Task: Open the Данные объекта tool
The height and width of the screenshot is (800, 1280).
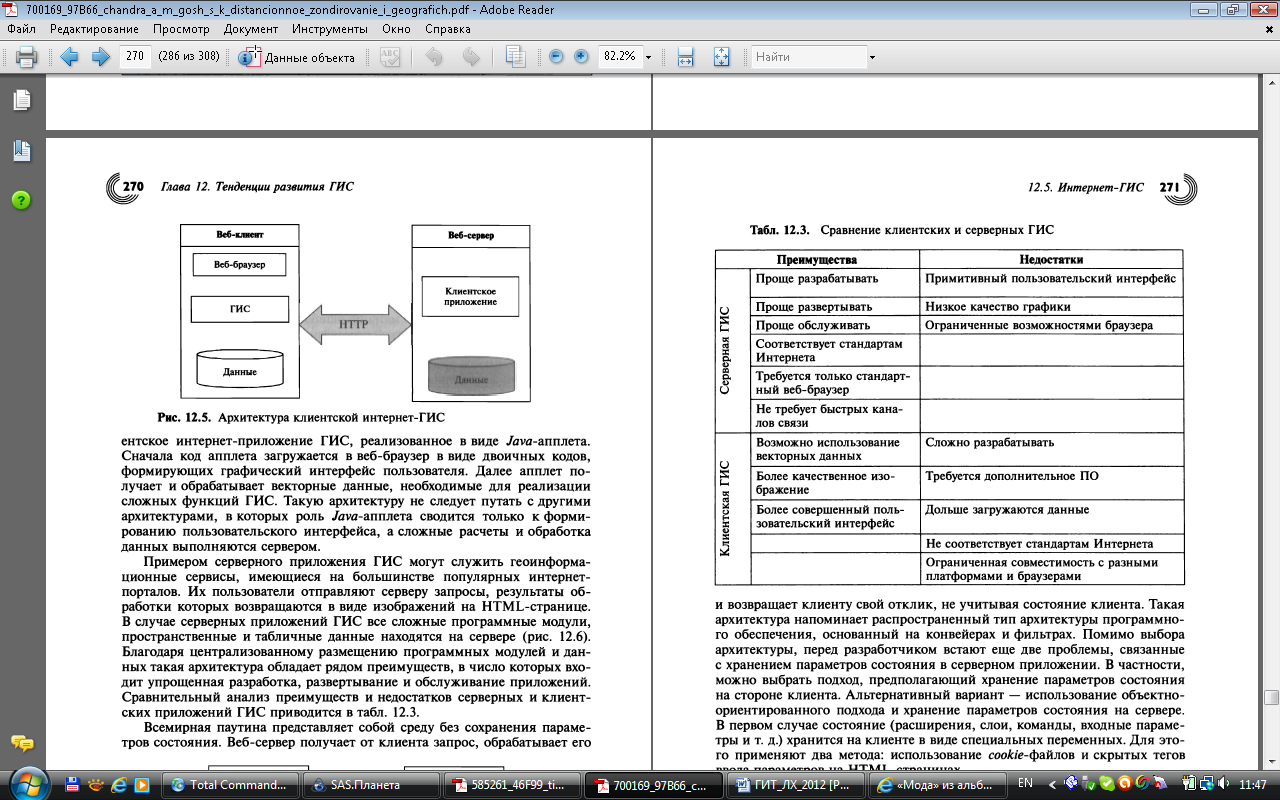Action: [x=298, y=57]
